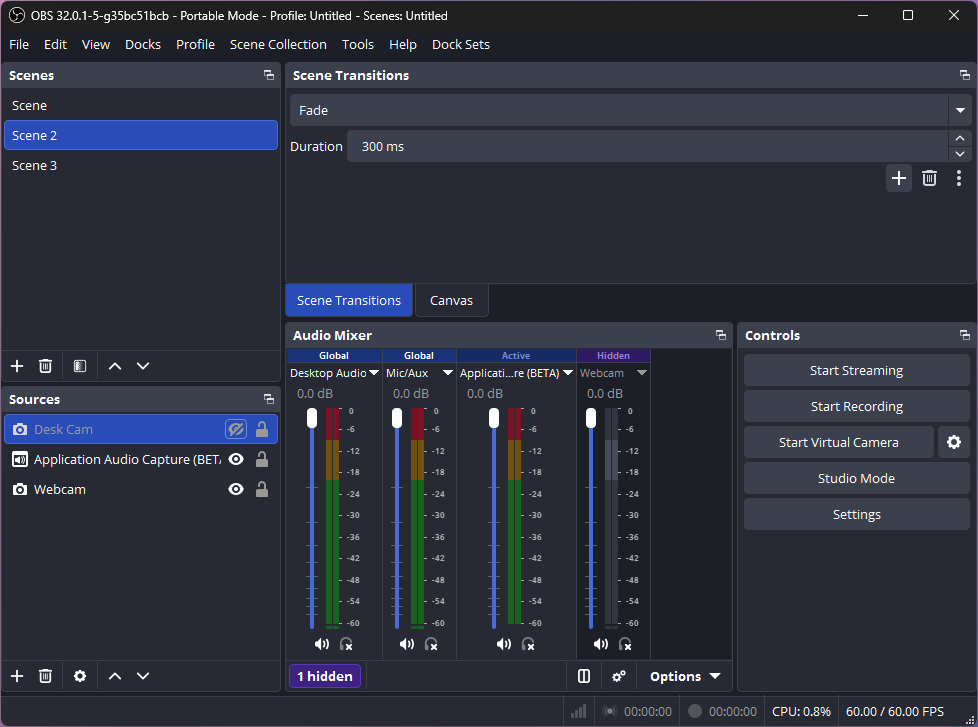
Task: Open virtual camera settings gear
Action: 954,442
